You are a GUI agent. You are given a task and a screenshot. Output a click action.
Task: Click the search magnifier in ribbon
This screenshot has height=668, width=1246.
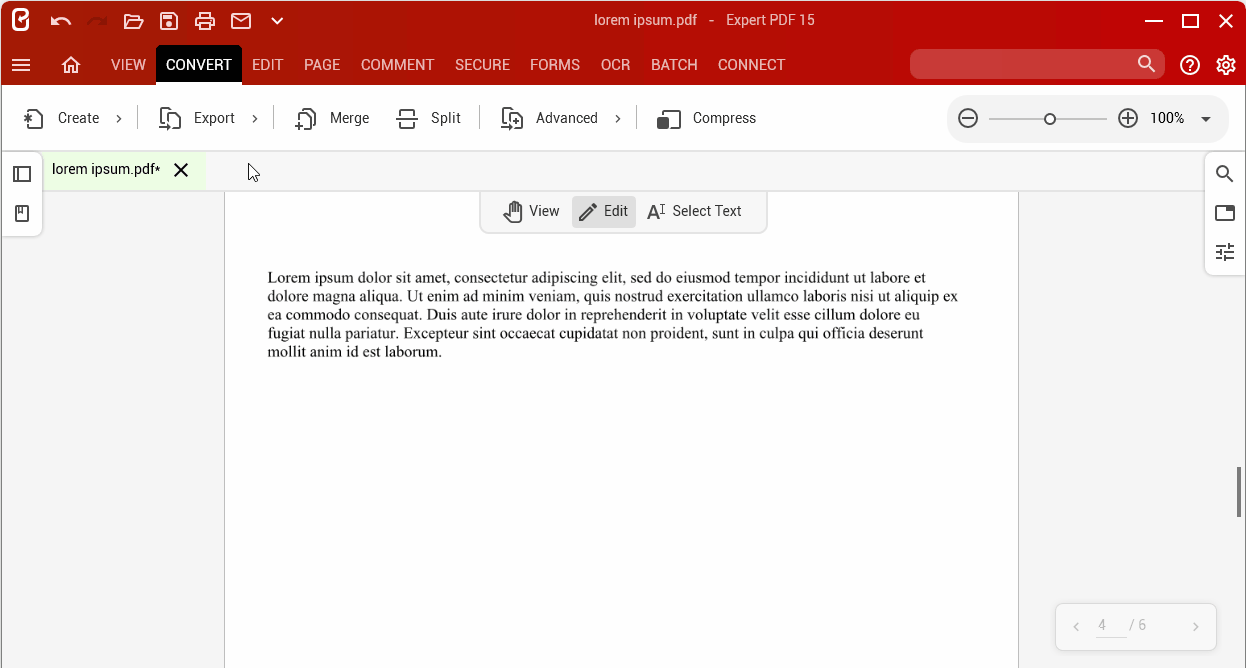pos(1147,64)
